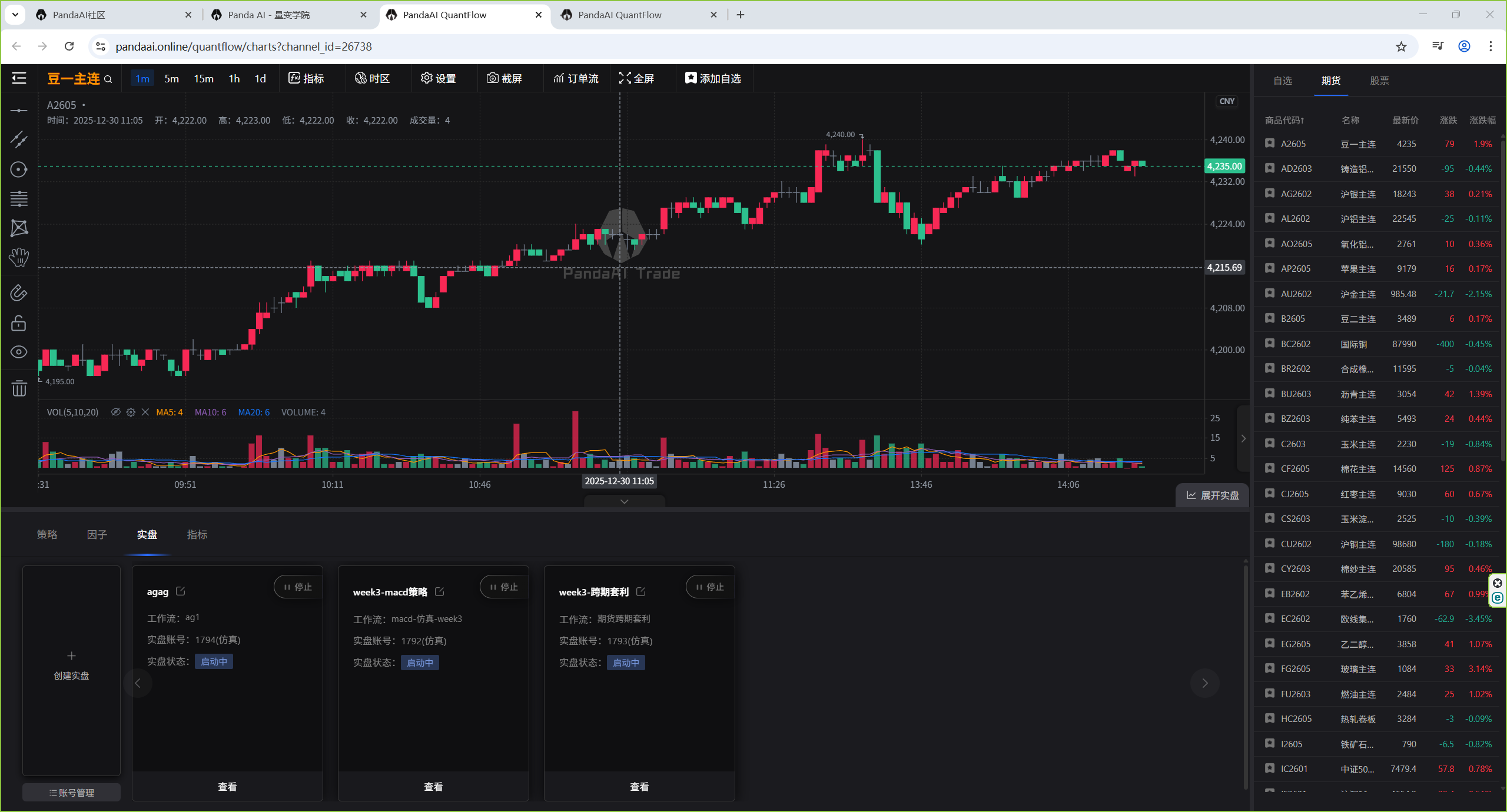Toggle watchlist star for AU2602 row
Image resolution: width=1507 pixels, height=812 pixels.
1270,293
